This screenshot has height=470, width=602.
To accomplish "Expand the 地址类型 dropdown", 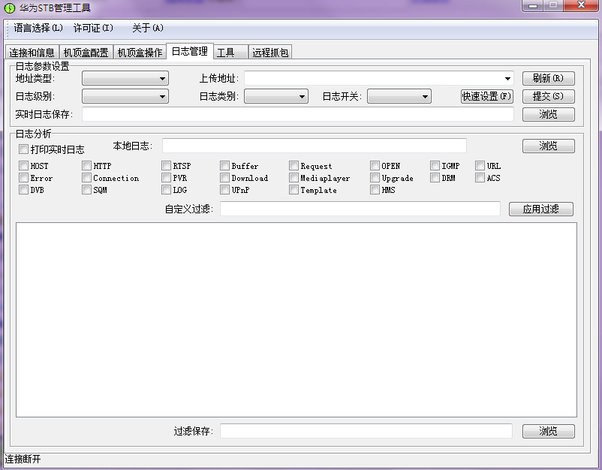I will tap(126, 79).
